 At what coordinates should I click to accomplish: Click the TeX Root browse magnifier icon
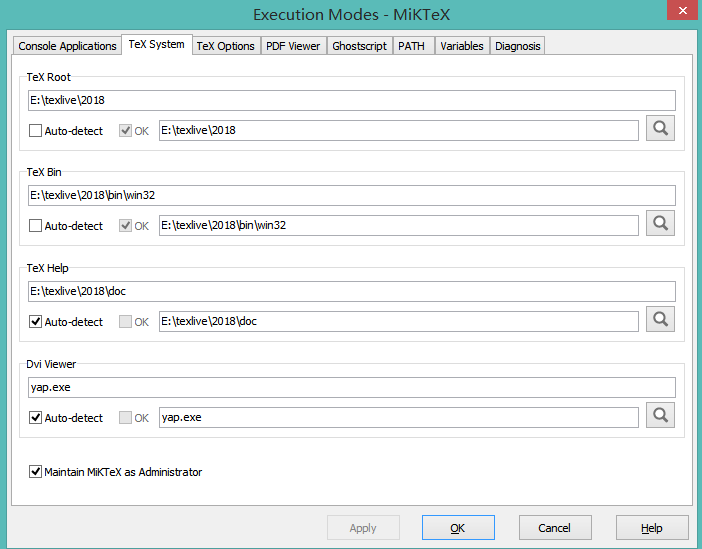point(660,129)
